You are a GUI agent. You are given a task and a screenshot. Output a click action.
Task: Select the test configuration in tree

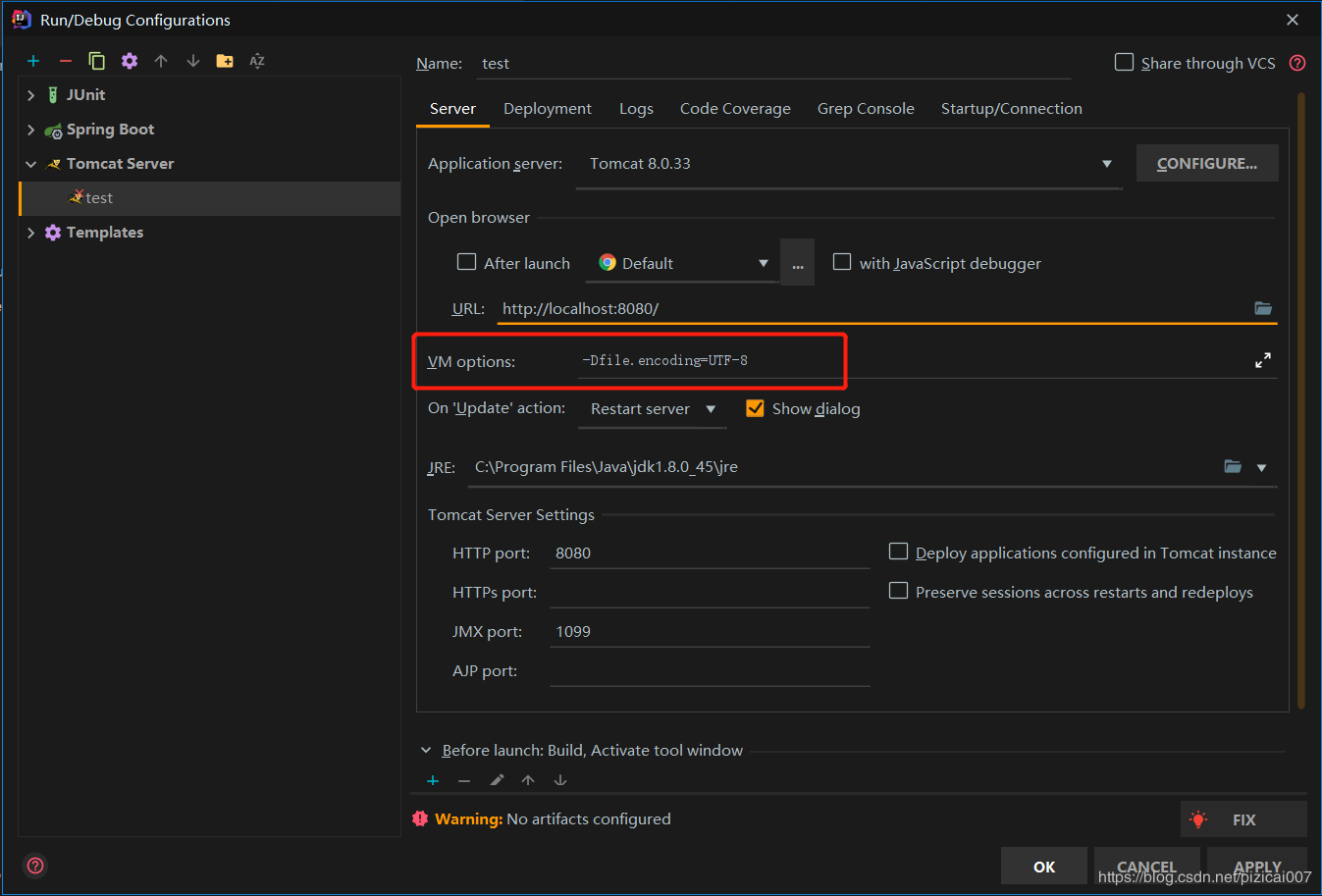[x=210, y=198]
